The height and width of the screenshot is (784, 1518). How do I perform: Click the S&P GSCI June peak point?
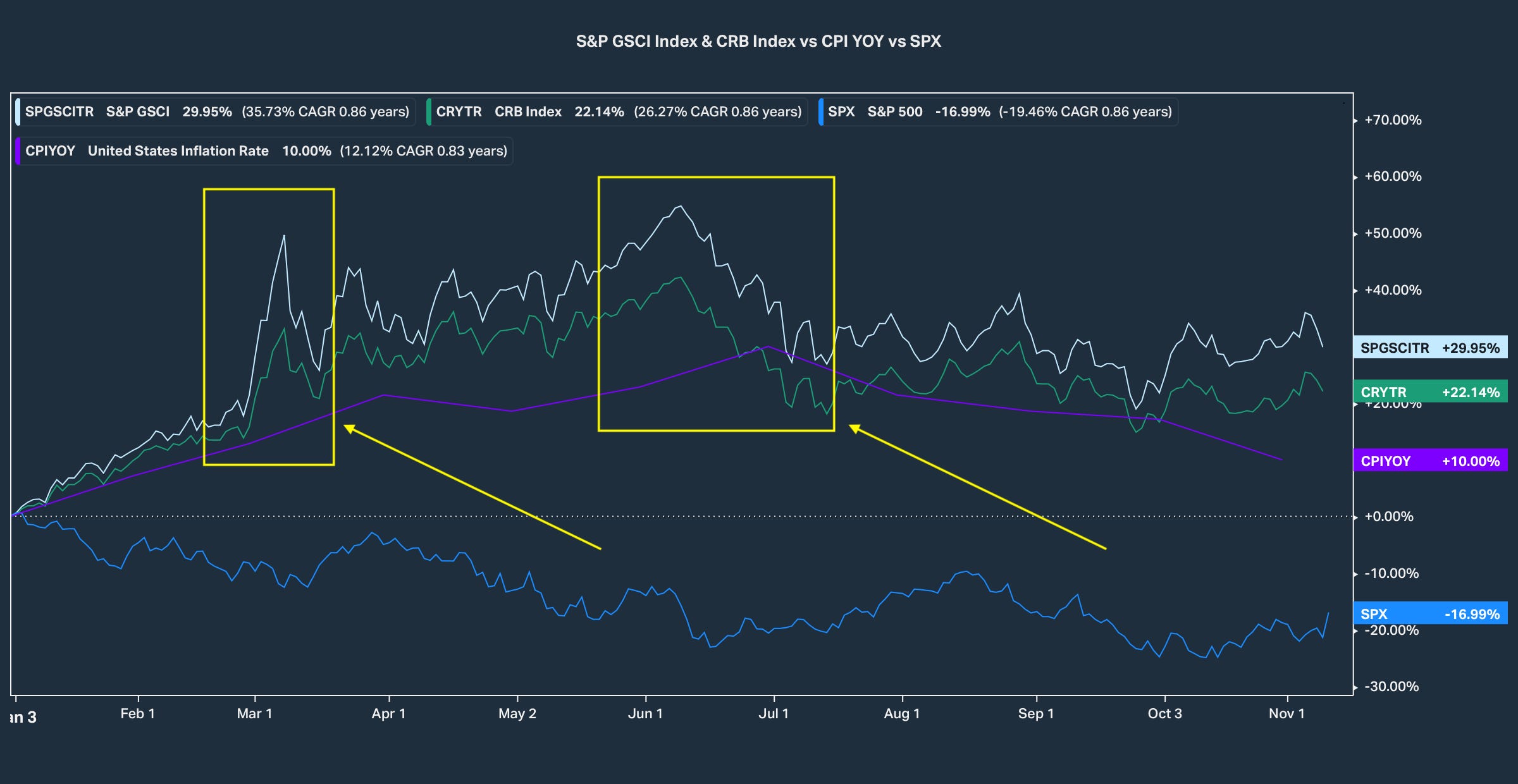[x=680, y=206]
